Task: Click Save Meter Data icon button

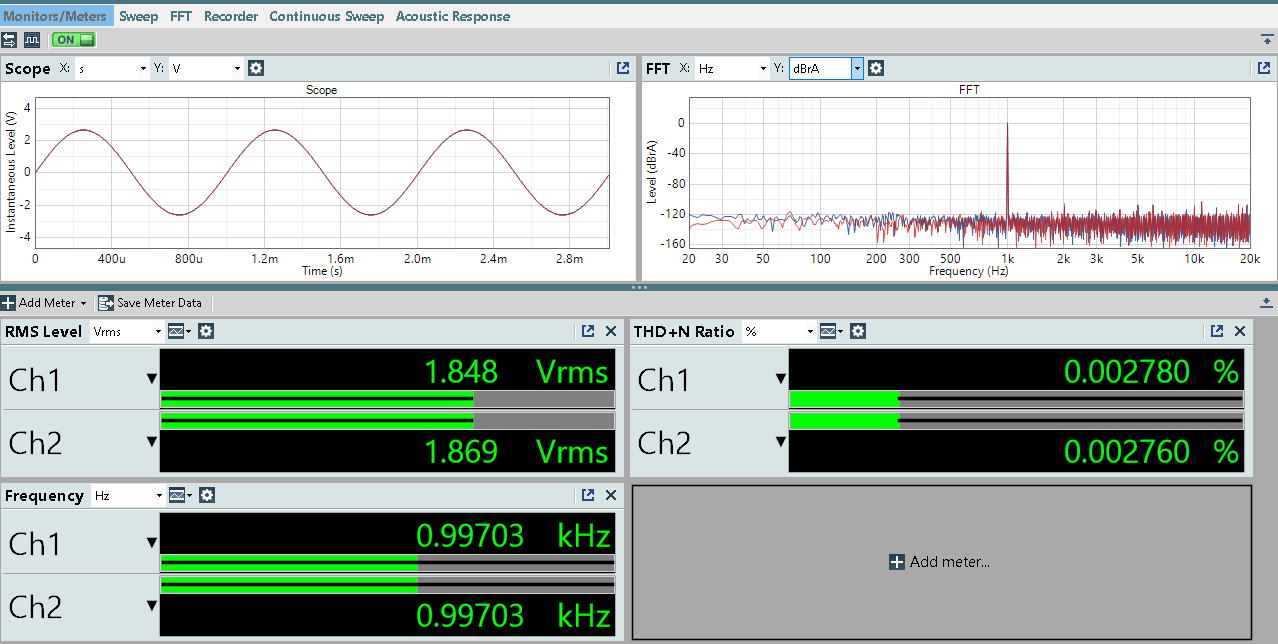Action: click(106, 303)
